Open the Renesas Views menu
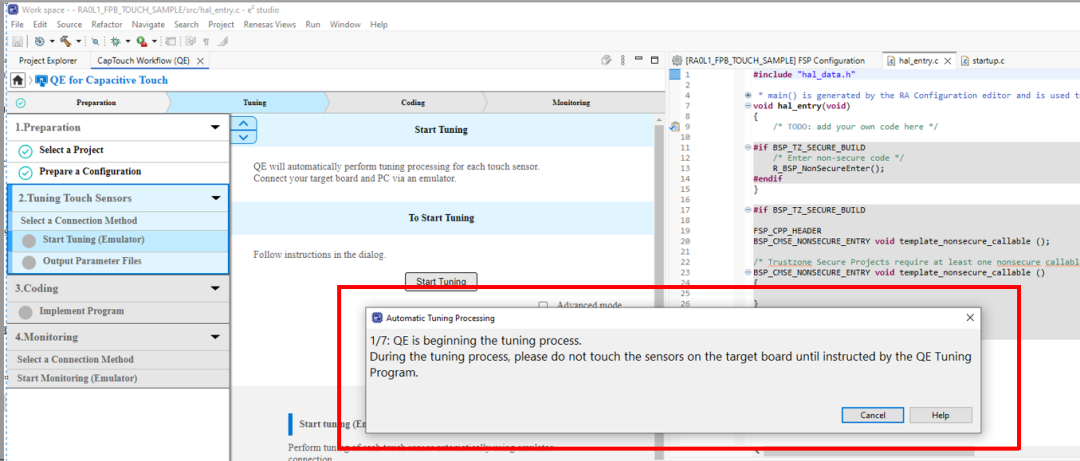Viewport: 1080px width, 461px height. coord(270,24)
